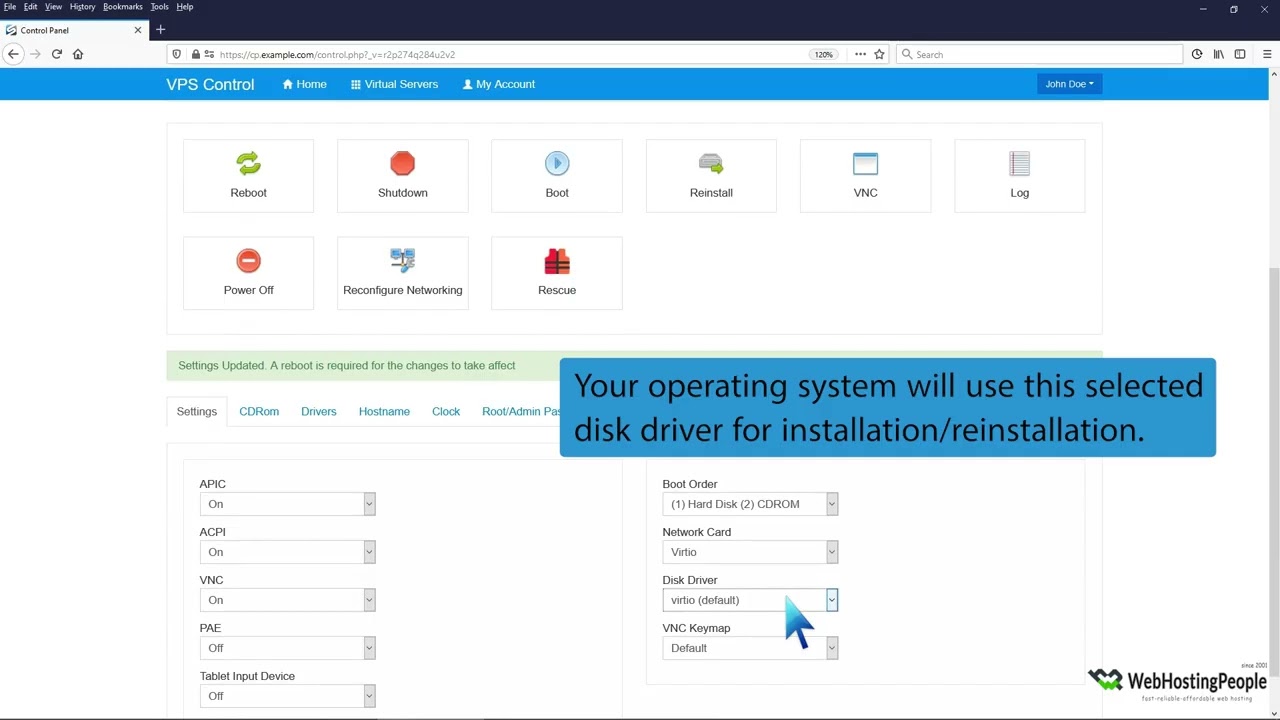Open the My Account page
The height and width of the screenshot is (720, 1280).
click(x=499, y=84)
